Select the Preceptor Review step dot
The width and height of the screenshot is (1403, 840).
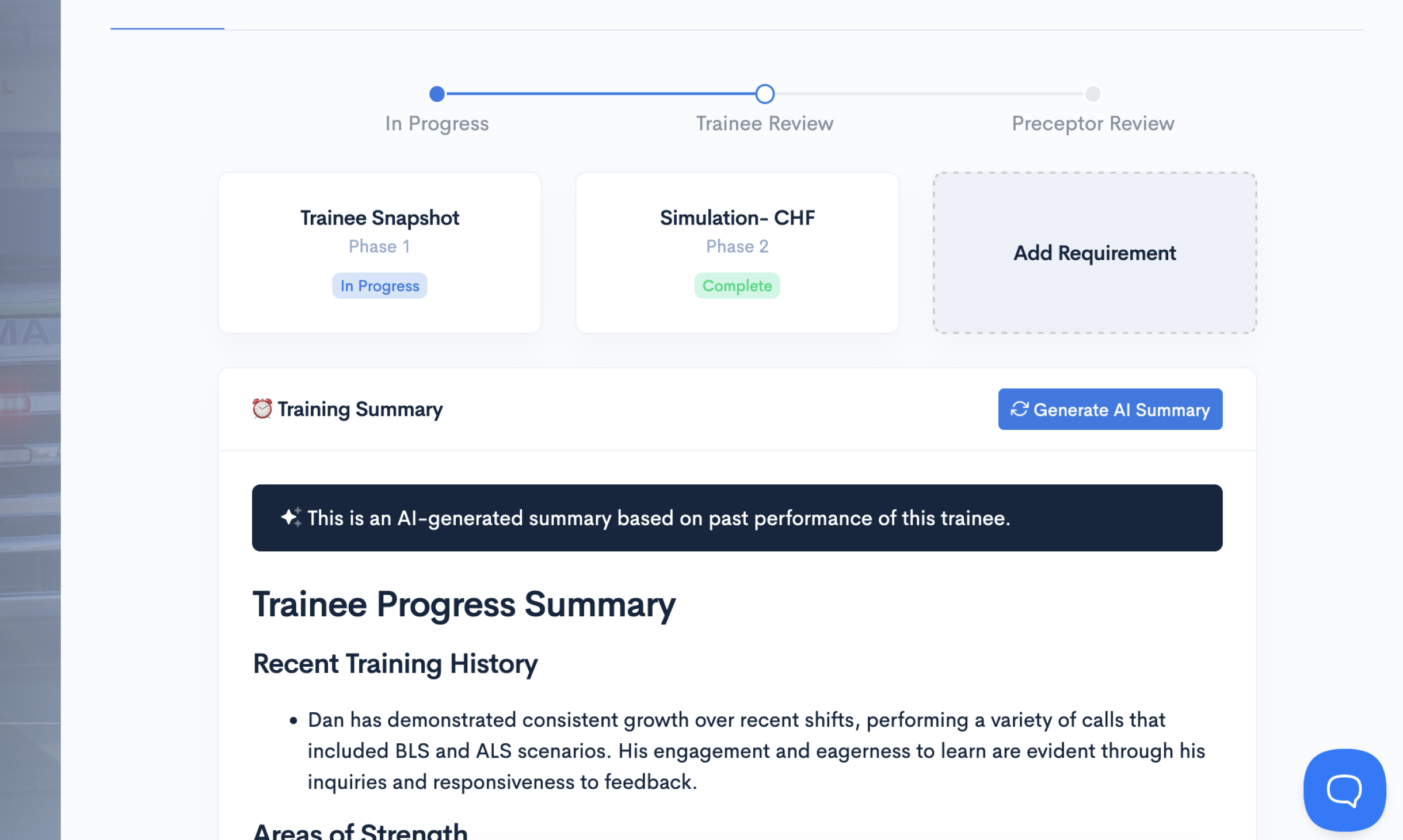pos(1092,94)
